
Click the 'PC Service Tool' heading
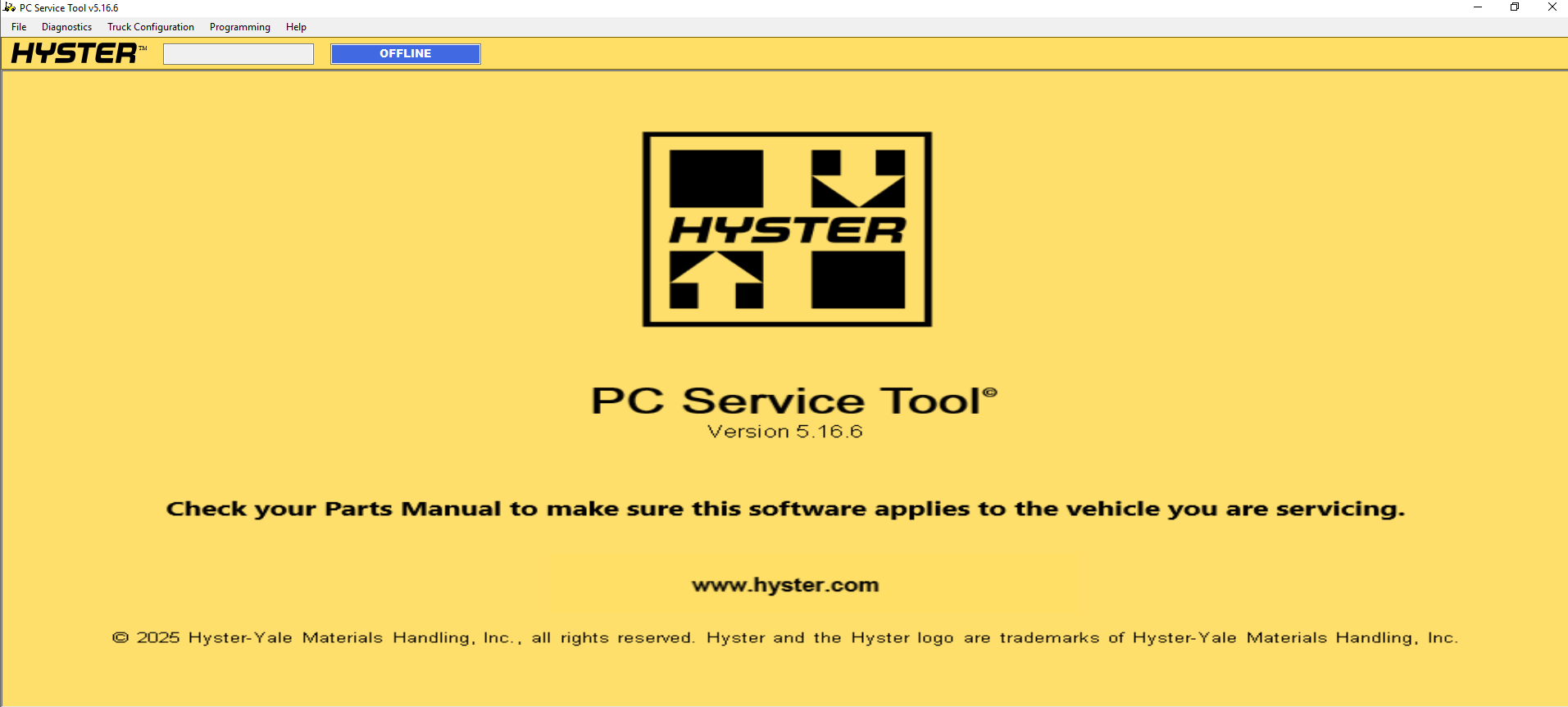[x=793, y=401]
